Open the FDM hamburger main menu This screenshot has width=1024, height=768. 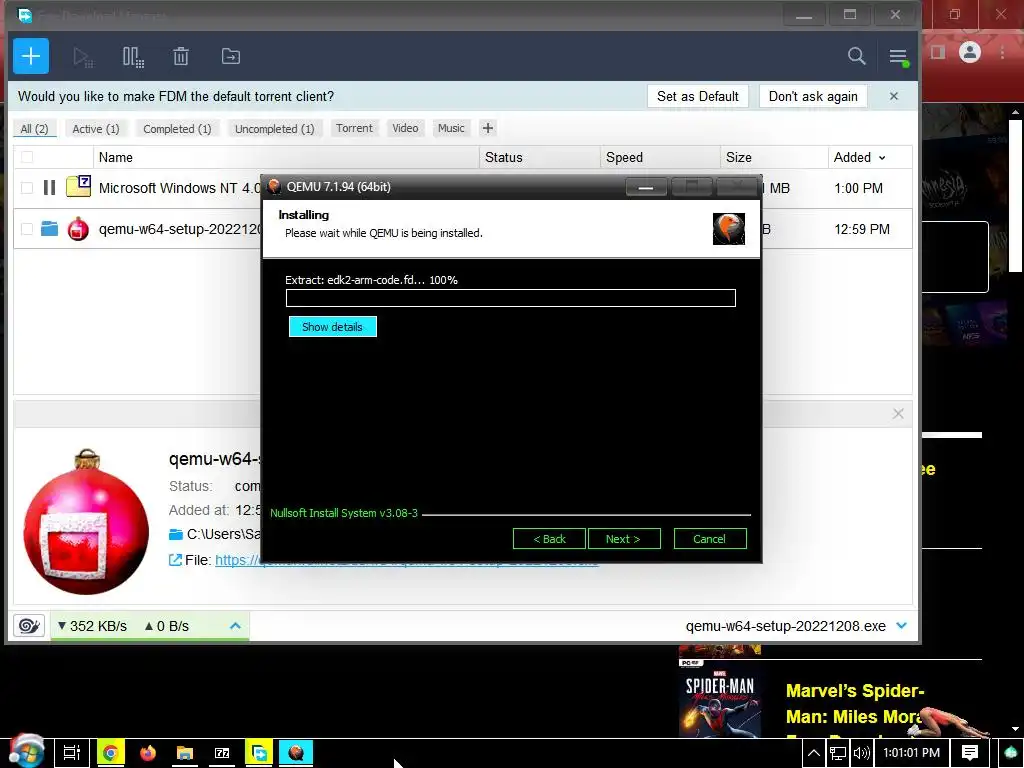[898, 57]
